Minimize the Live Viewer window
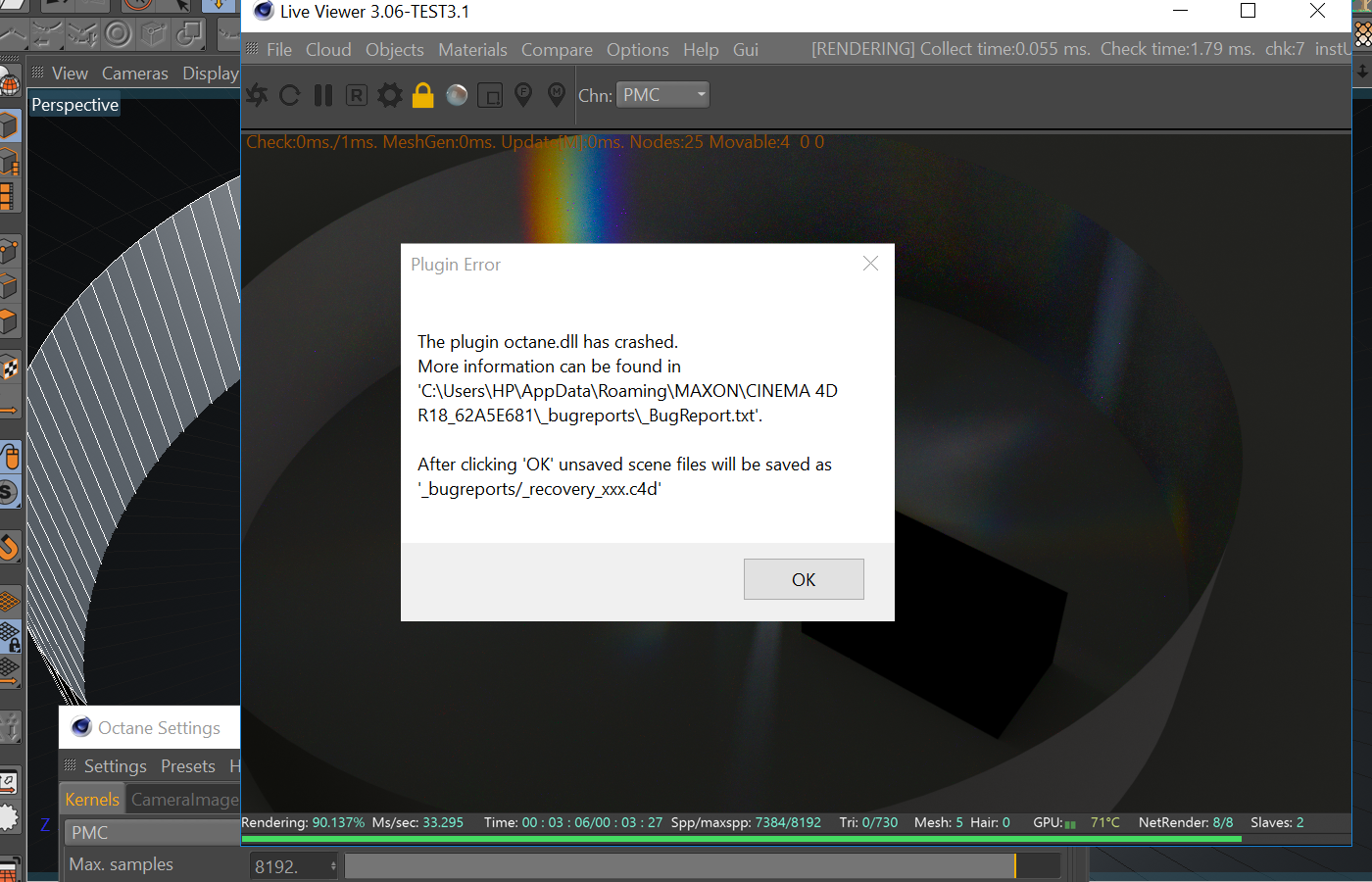 [x=1180, y=11]
